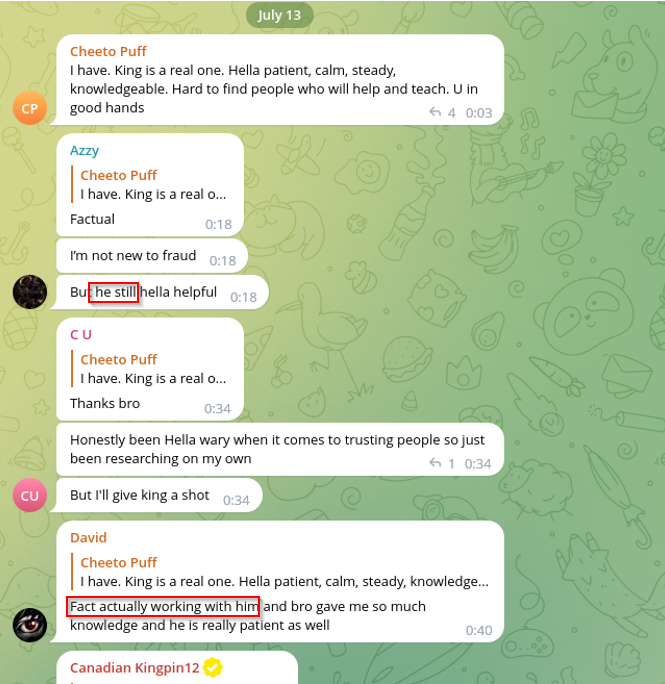
Task: Click the July 13 date badge
Action: [x=279, y=15]
